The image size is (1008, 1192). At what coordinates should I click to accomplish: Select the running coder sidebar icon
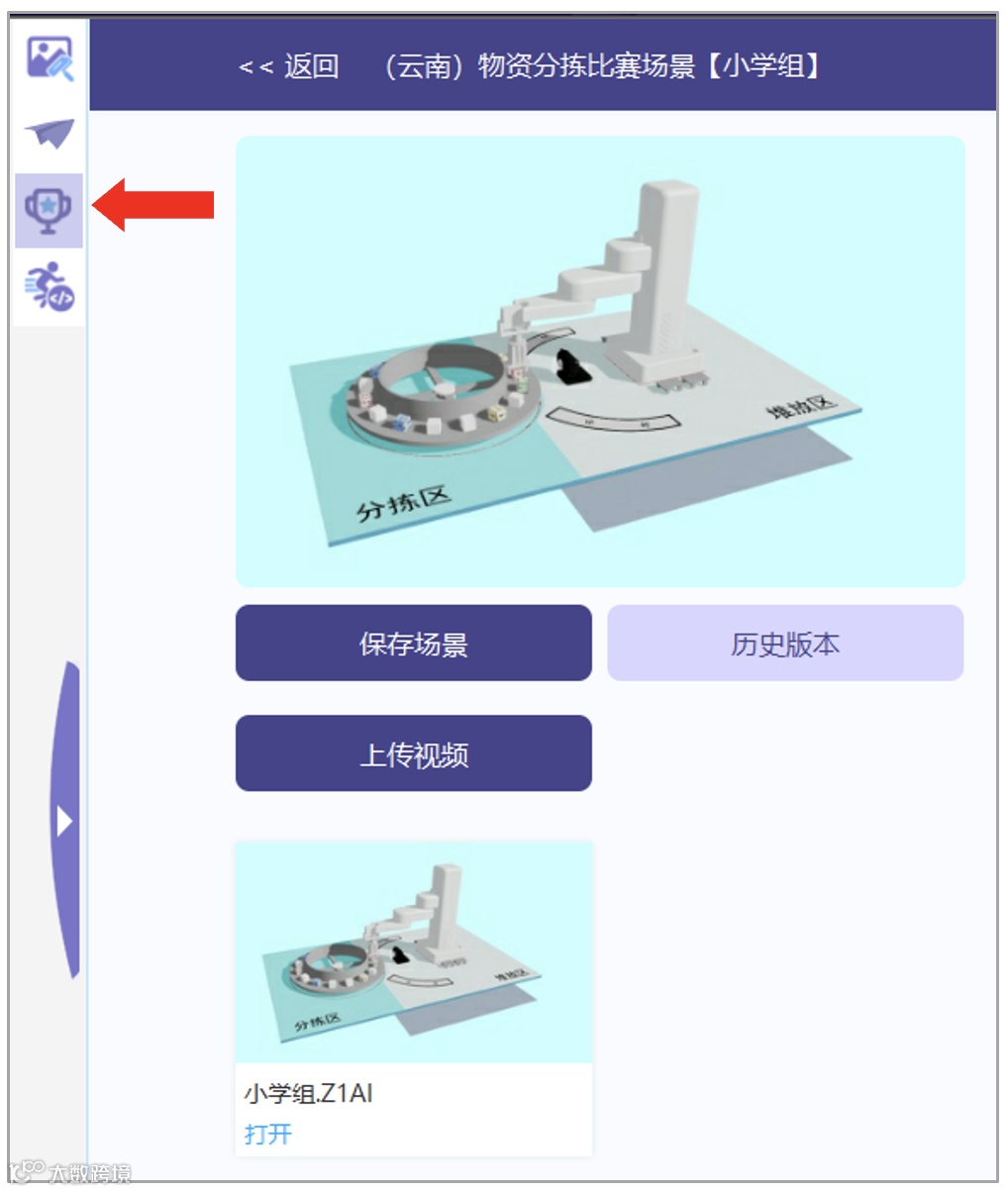click(x=50, y=288)
